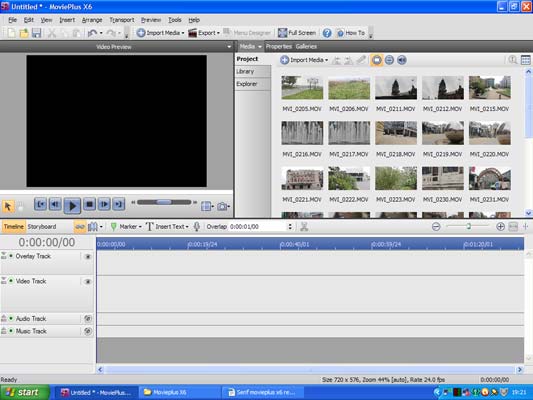Open the Transport menu
The width and height of the screenshot is (533, 400).
[x=122, y=20]
